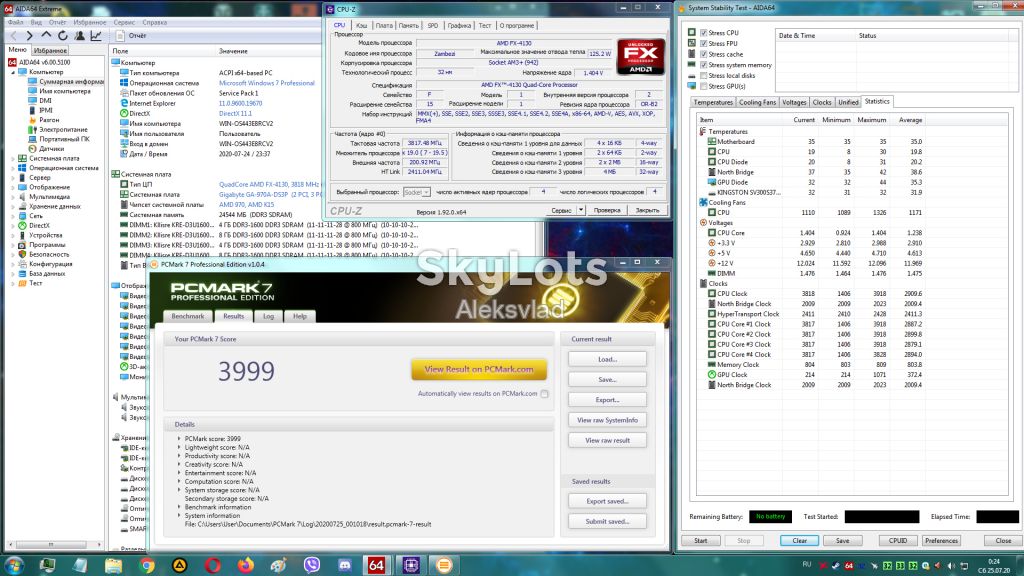Open Viber from the taskbar
1024x576 pixels.
tap(312, 566)
